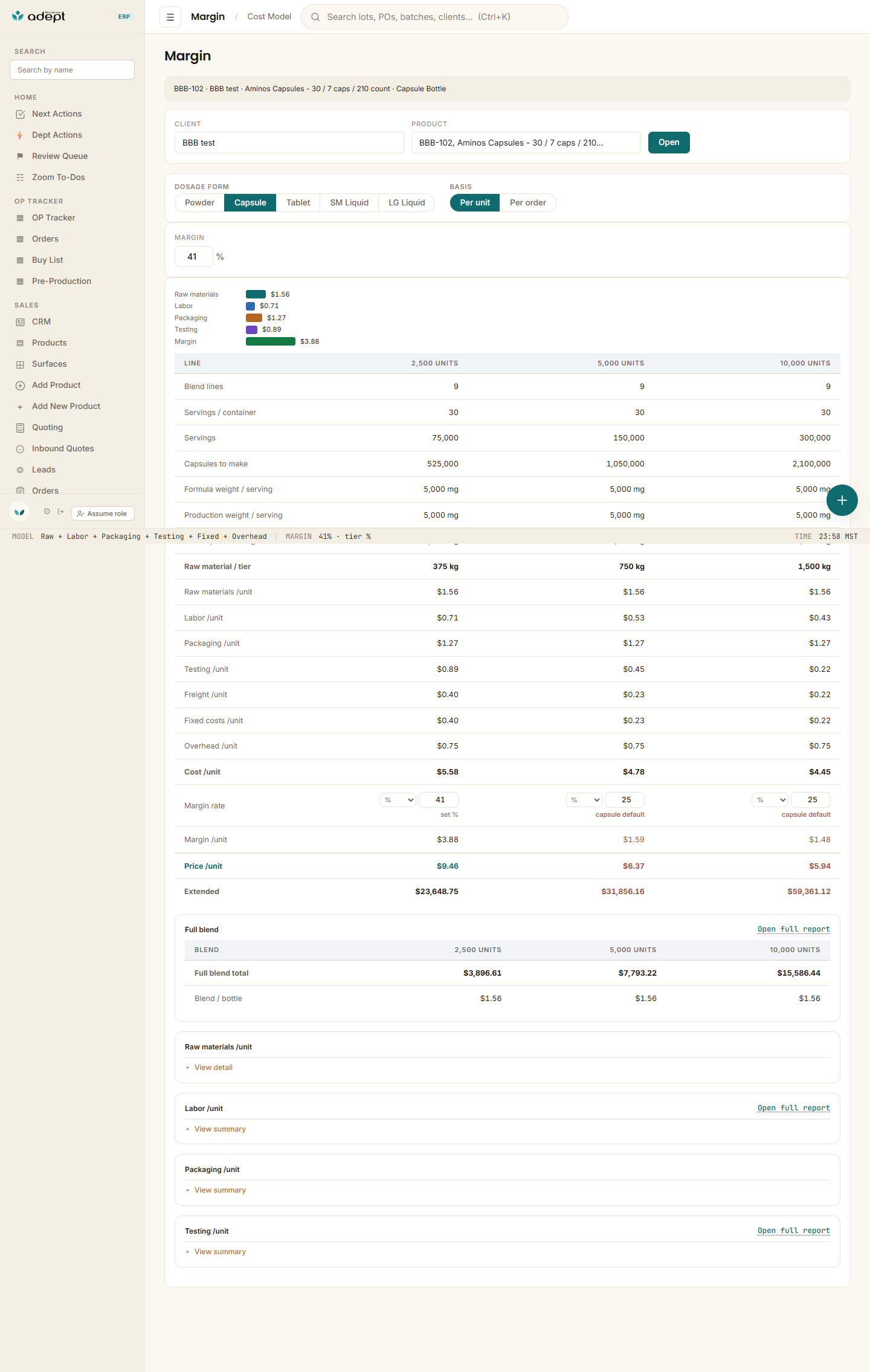The height and width of the screenshot is (1372, 870).
Task: Select the Per unit basis
Action: pos(475,203)
